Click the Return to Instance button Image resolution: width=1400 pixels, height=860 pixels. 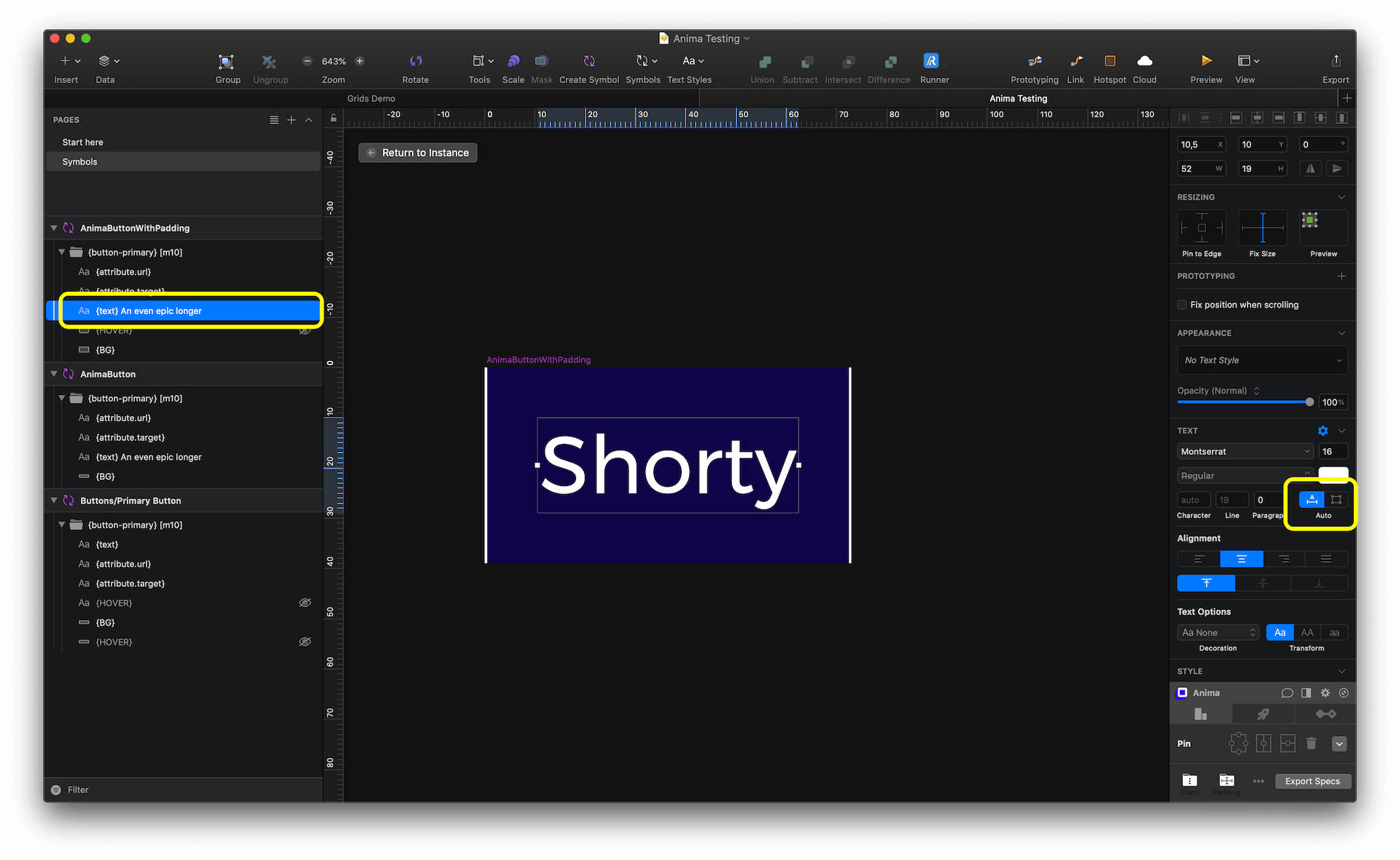click(417, 152)
